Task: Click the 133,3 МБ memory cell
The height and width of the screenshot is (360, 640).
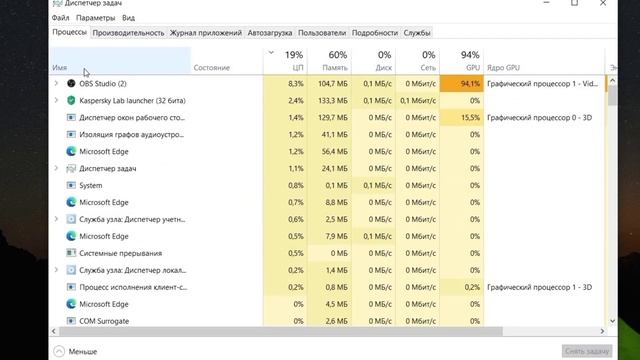Action: click(x=329, y=100)
